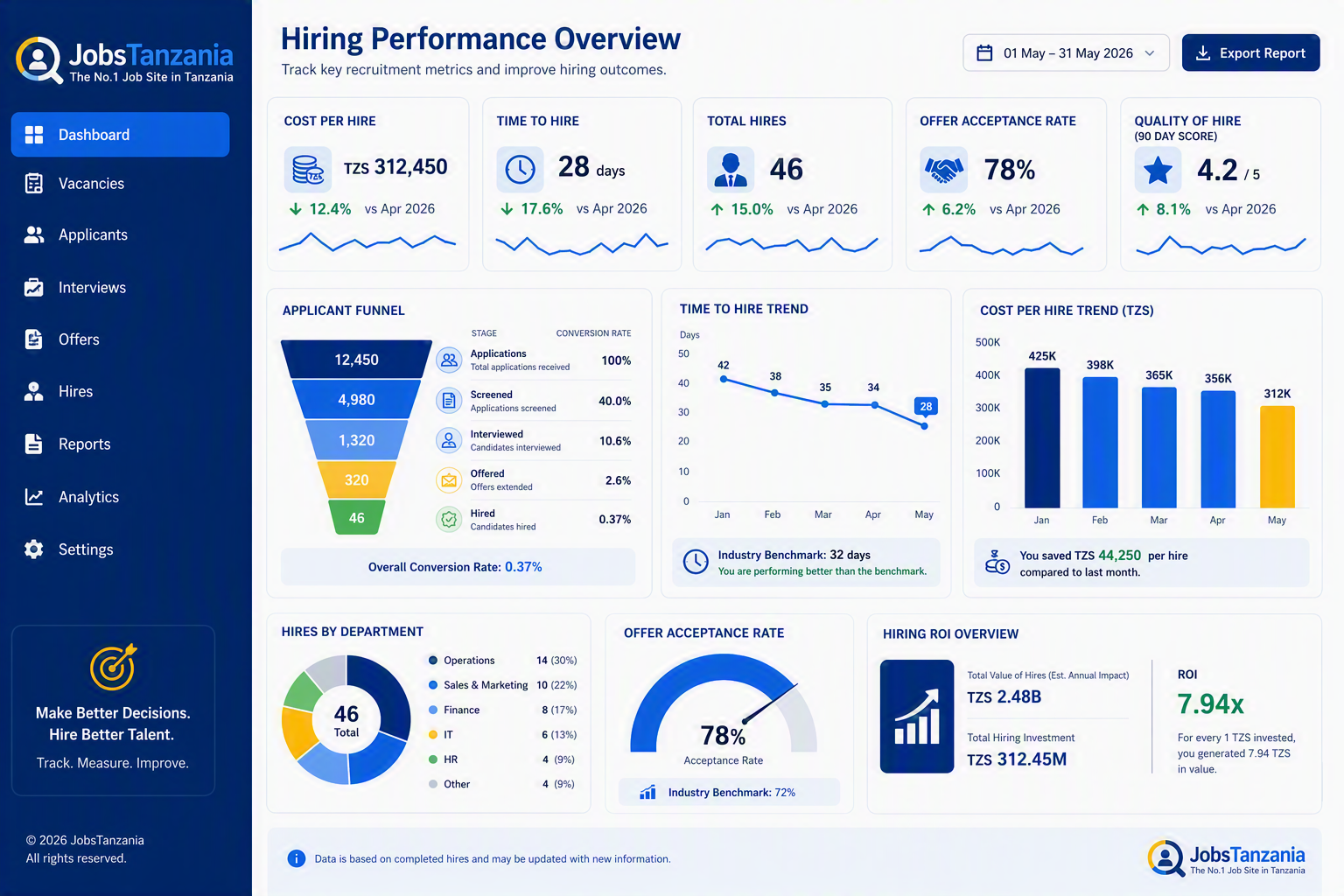
Task: Click the JobsTanzania logo in sidebar
Action: click(x=124, y=60)
